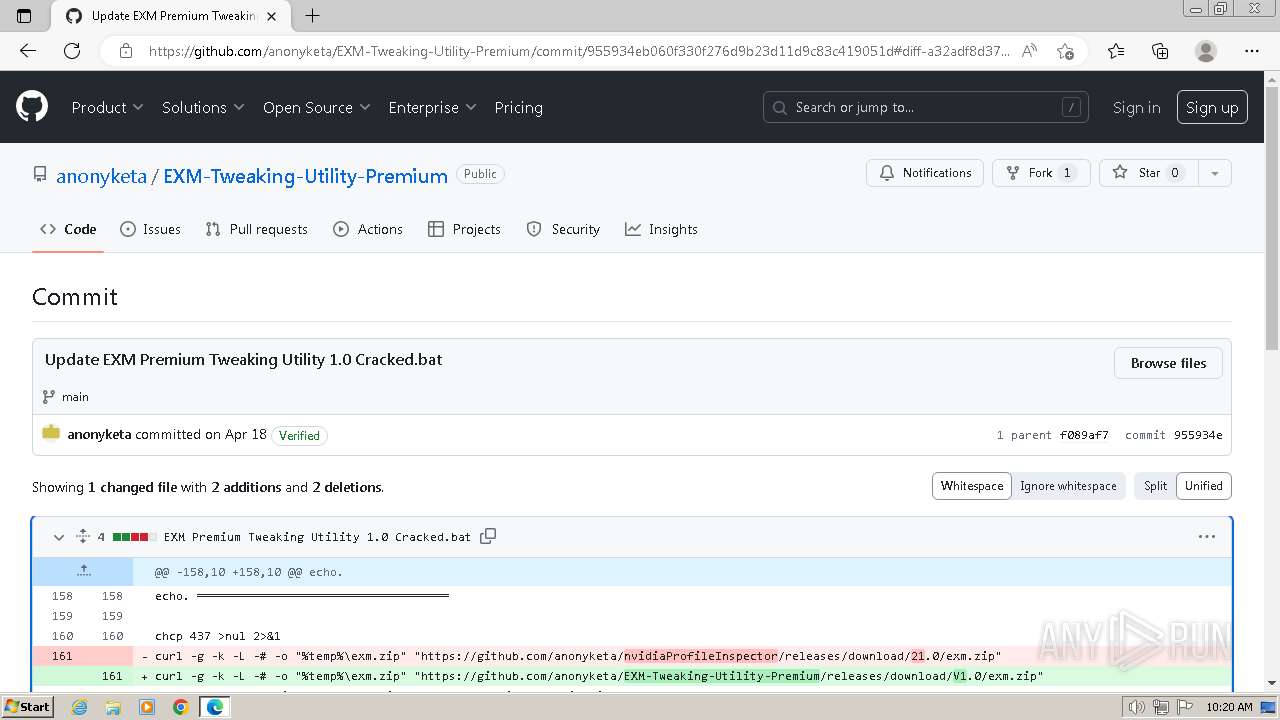This screenshot has height=720, width=1280.
Task: Open a new browser tab
Action: [312, 16]
